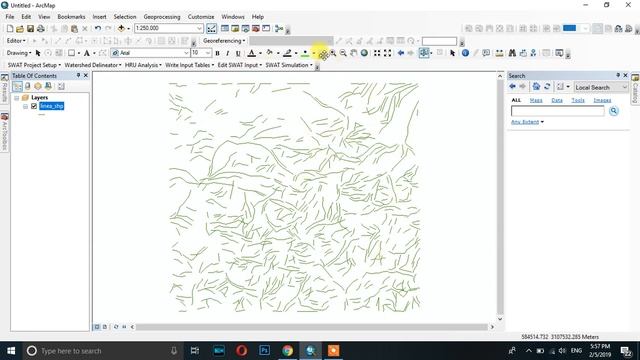The image size is (640, 360).
Task: Select the Zoom In tool
Action: pyautogui.click(x=333, y=53)
